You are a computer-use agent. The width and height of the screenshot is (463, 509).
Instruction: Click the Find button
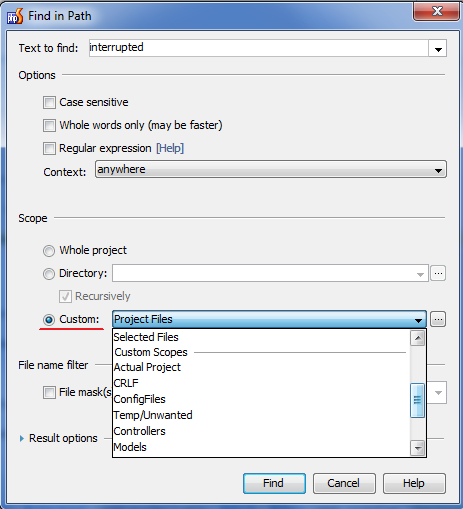(x=274, y=483)
